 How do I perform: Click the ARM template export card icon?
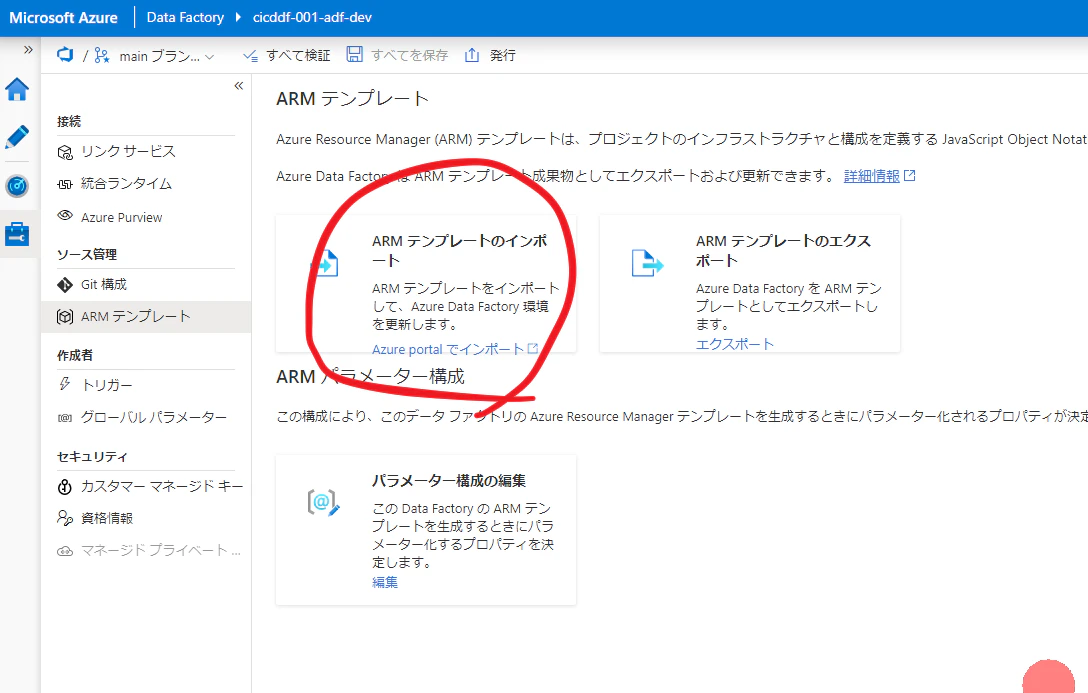[x=647, y=264]
